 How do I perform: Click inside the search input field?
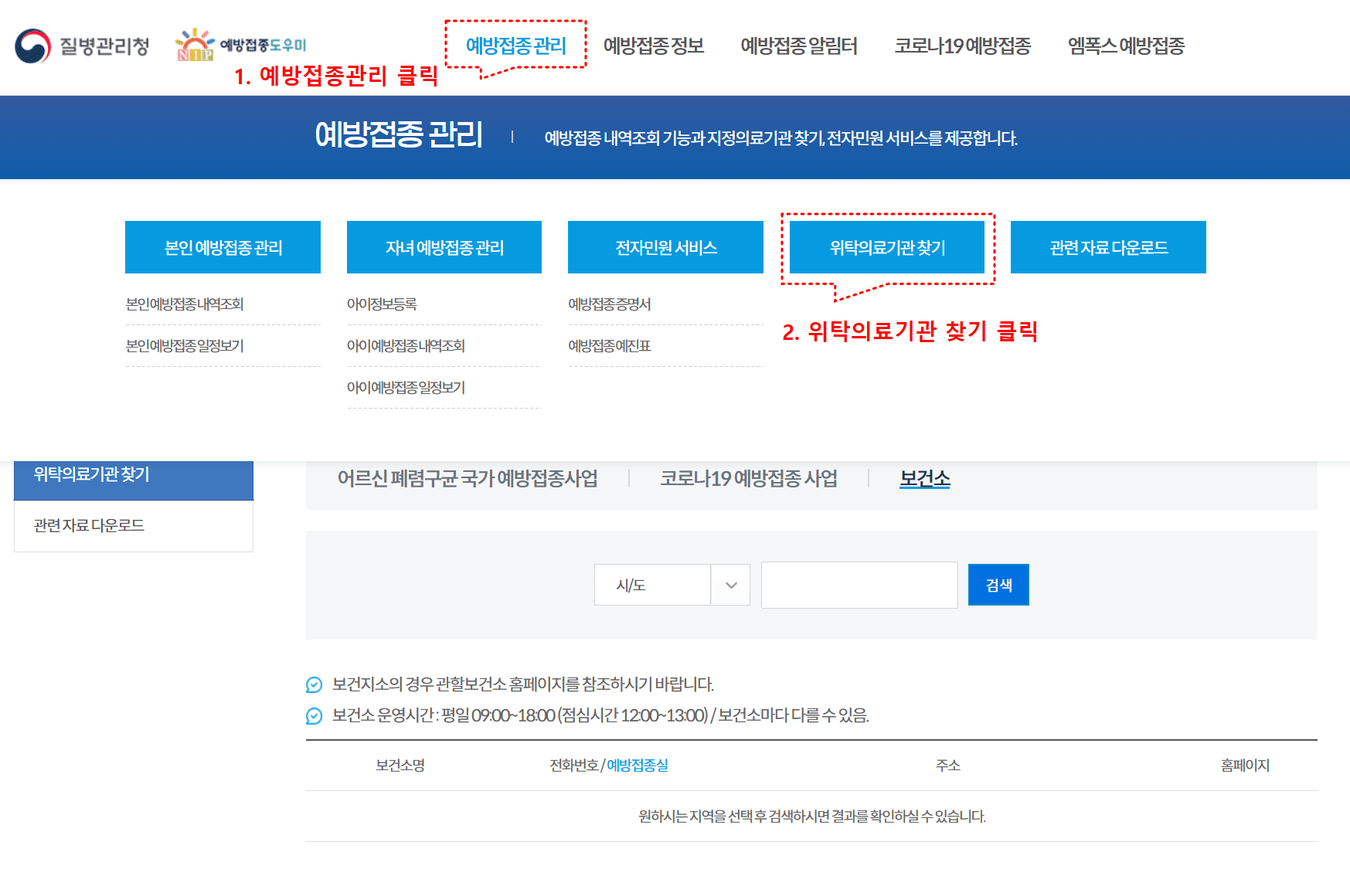point(859,585)
